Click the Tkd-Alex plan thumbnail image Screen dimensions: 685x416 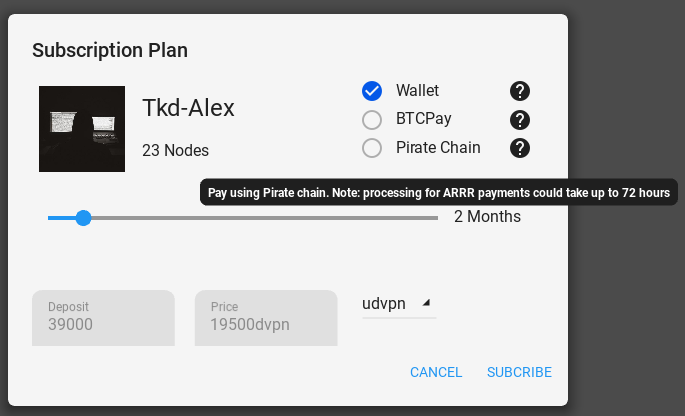point(82,129)
